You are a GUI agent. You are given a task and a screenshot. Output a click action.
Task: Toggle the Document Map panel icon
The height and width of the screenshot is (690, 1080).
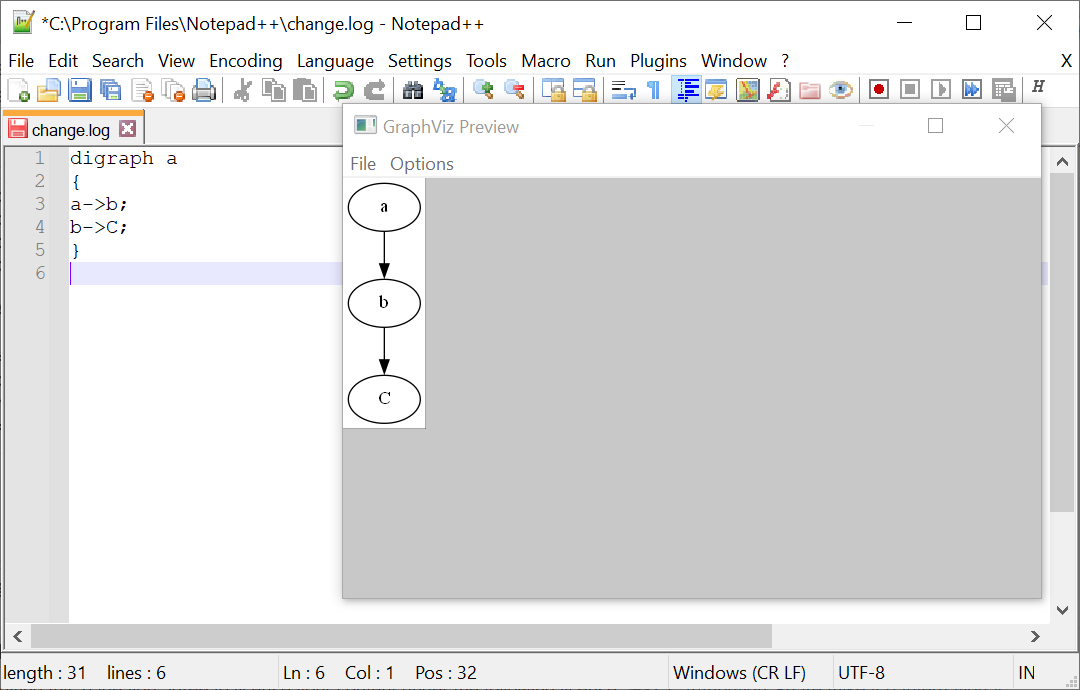tap(747, 90)
